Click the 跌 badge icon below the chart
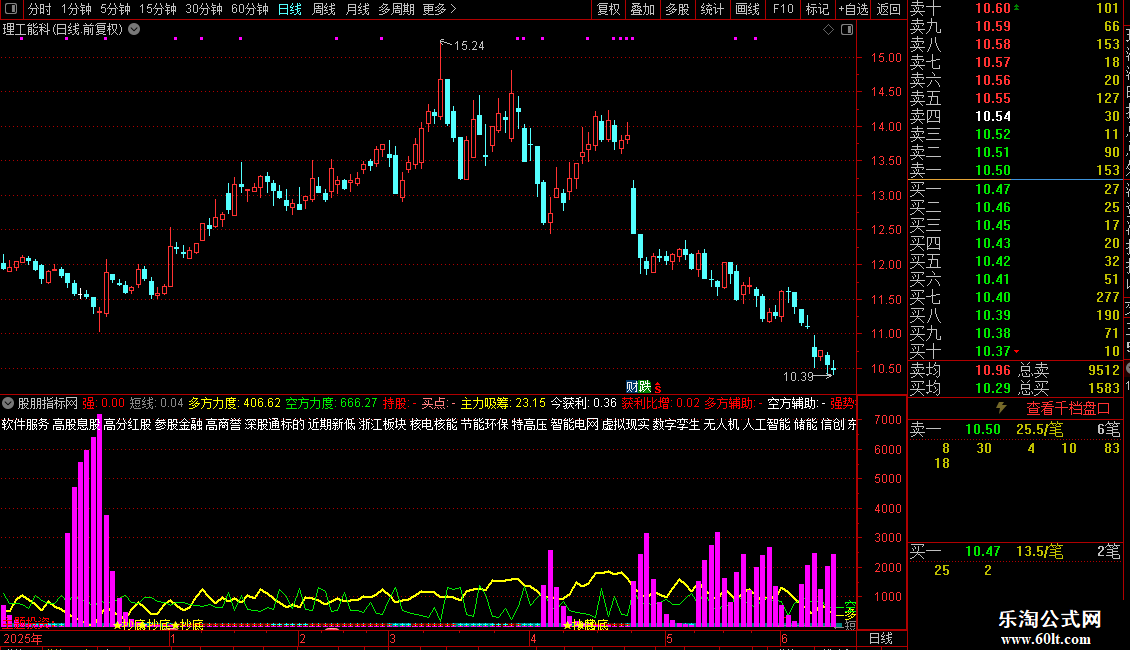 pyautogui.click(x=645, y=387)
